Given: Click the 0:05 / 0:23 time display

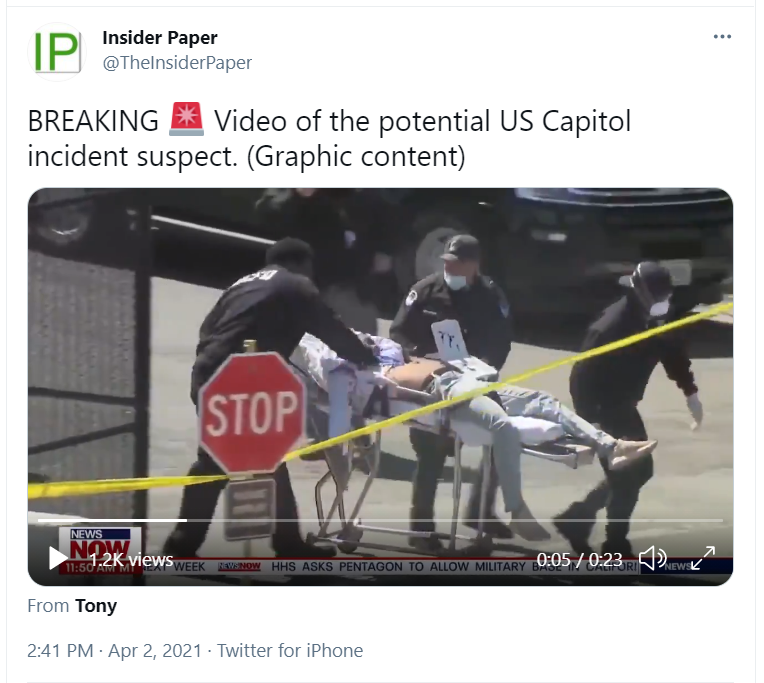Looking at the screenshot, I should (579, 560).
